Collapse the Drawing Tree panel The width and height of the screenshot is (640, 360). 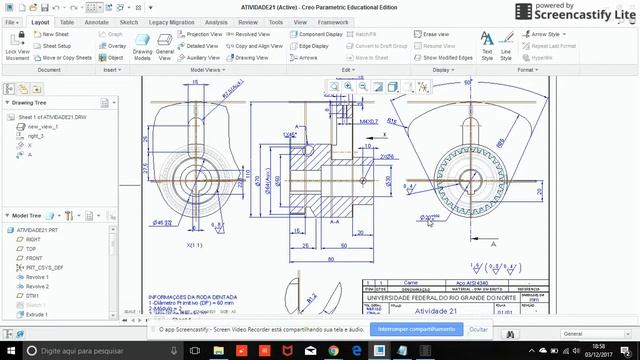[x=7, y=102]
